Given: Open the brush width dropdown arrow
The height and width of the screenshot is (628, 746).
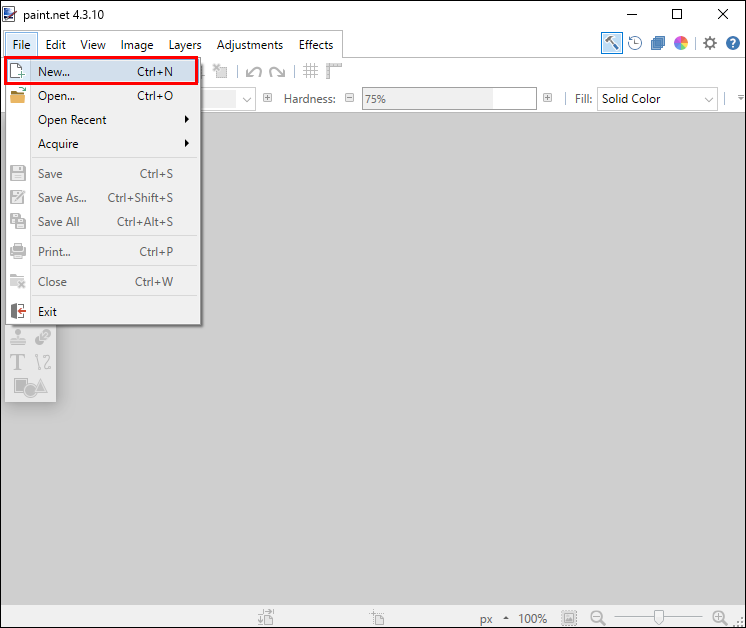Looking at the screenshot, I should [x=246, y=99].
